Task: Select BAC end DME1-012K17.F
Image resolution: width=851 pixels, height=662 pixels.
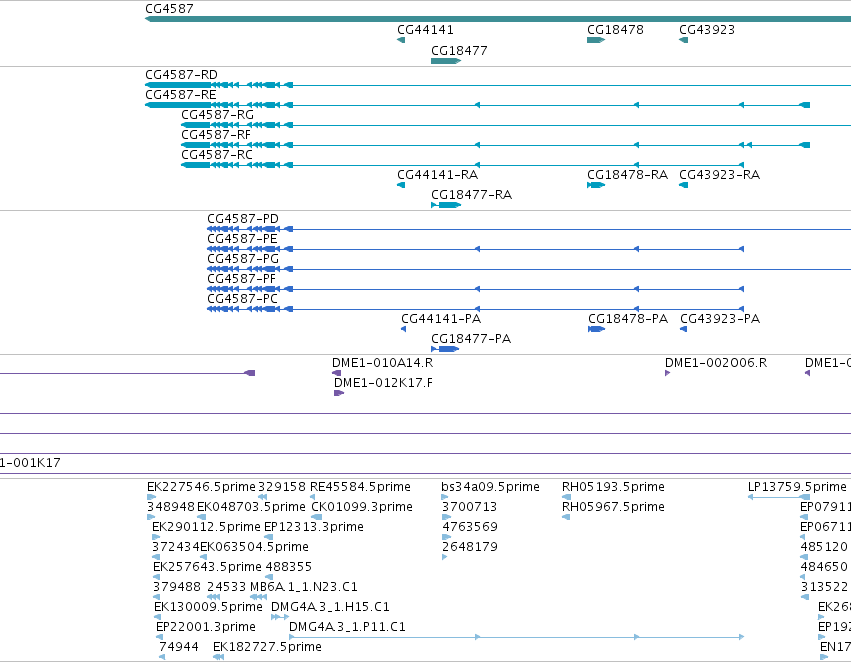Action: pos(383,383)
